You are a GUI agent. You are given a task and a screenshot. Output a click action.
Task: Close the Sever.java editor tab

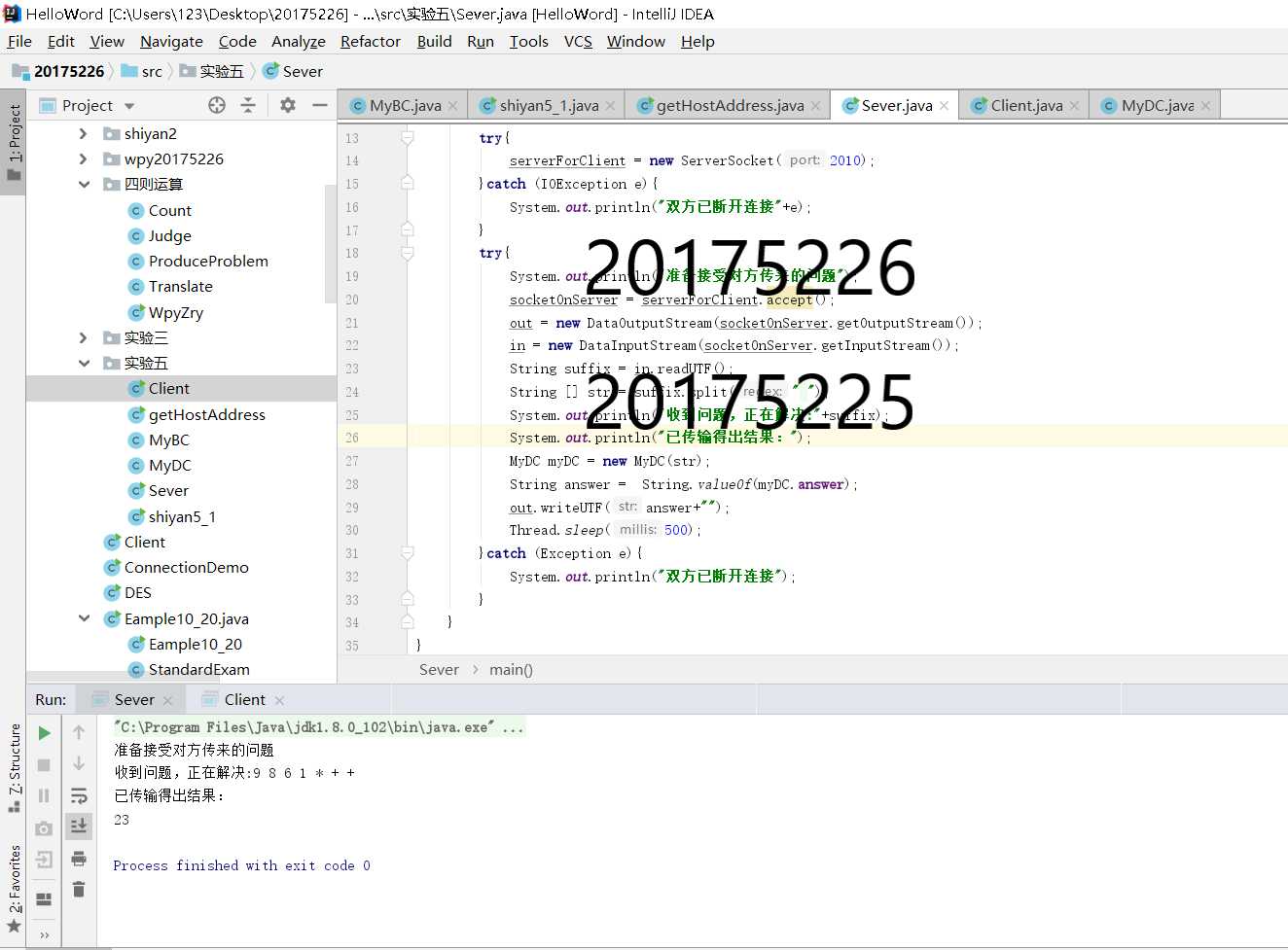tap(944, 106)
